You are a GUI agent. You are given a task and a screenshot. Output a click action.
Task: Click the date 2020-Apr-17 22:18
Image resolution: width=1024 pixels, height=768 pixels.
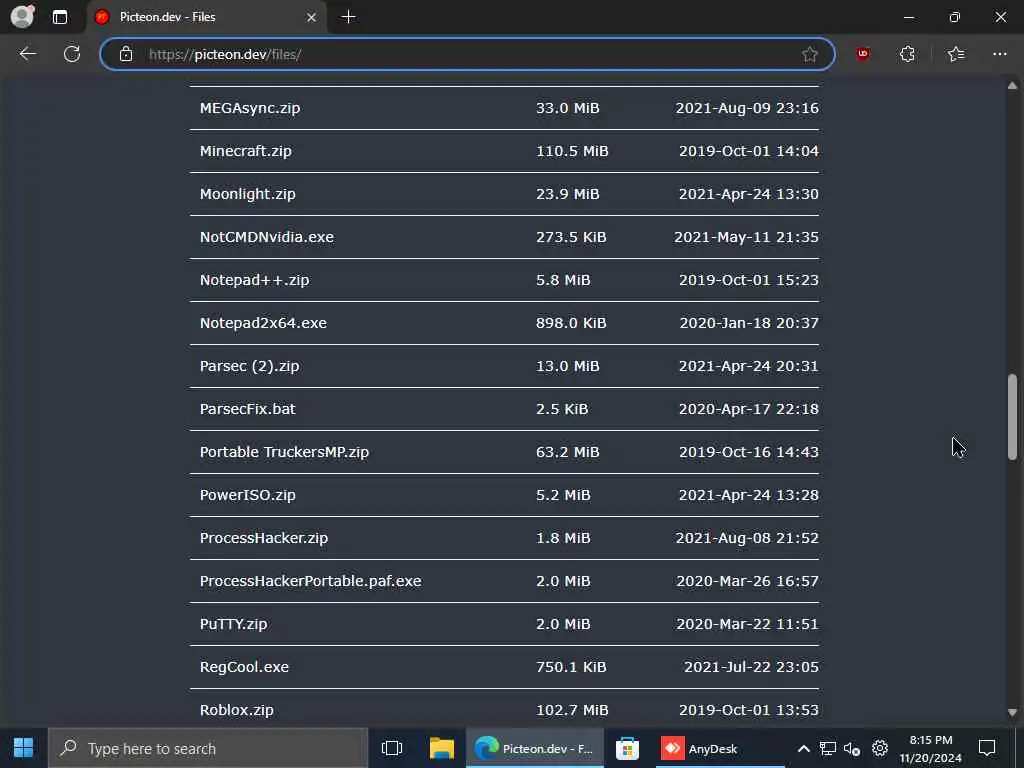[x=748, y=409]
